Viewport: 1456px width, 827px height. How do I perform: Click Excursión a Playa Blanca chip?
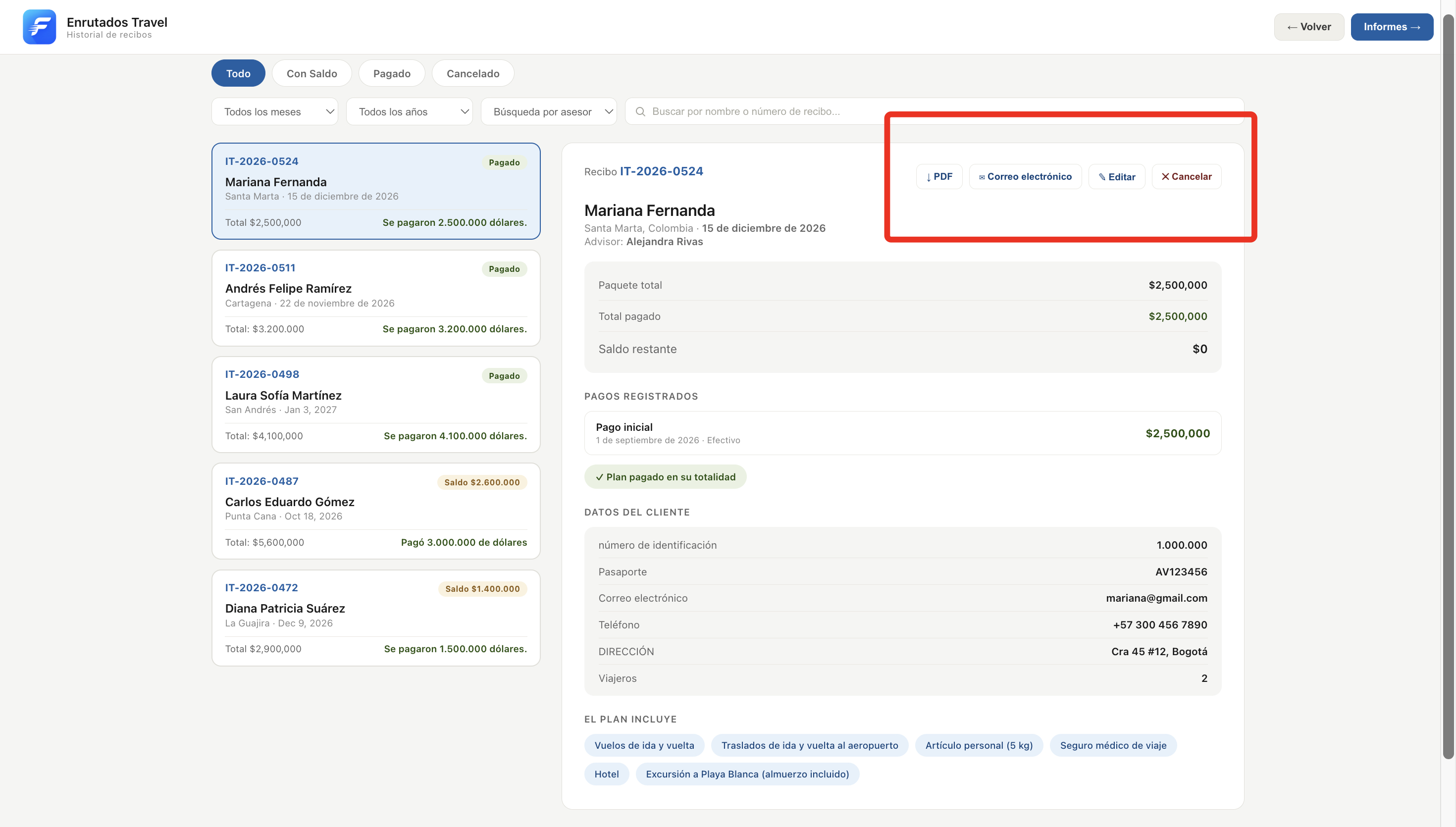tap(747, 774)
